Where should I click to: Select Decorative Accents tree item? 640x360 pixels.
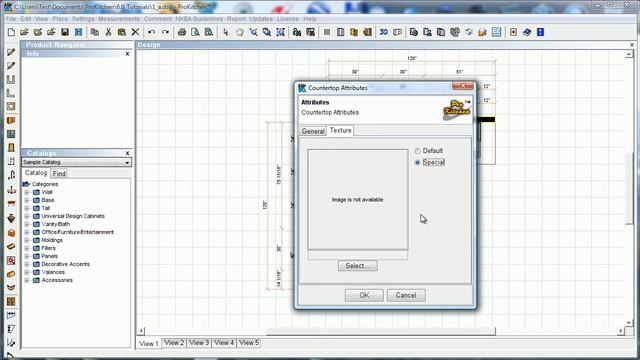coord(65,264)
